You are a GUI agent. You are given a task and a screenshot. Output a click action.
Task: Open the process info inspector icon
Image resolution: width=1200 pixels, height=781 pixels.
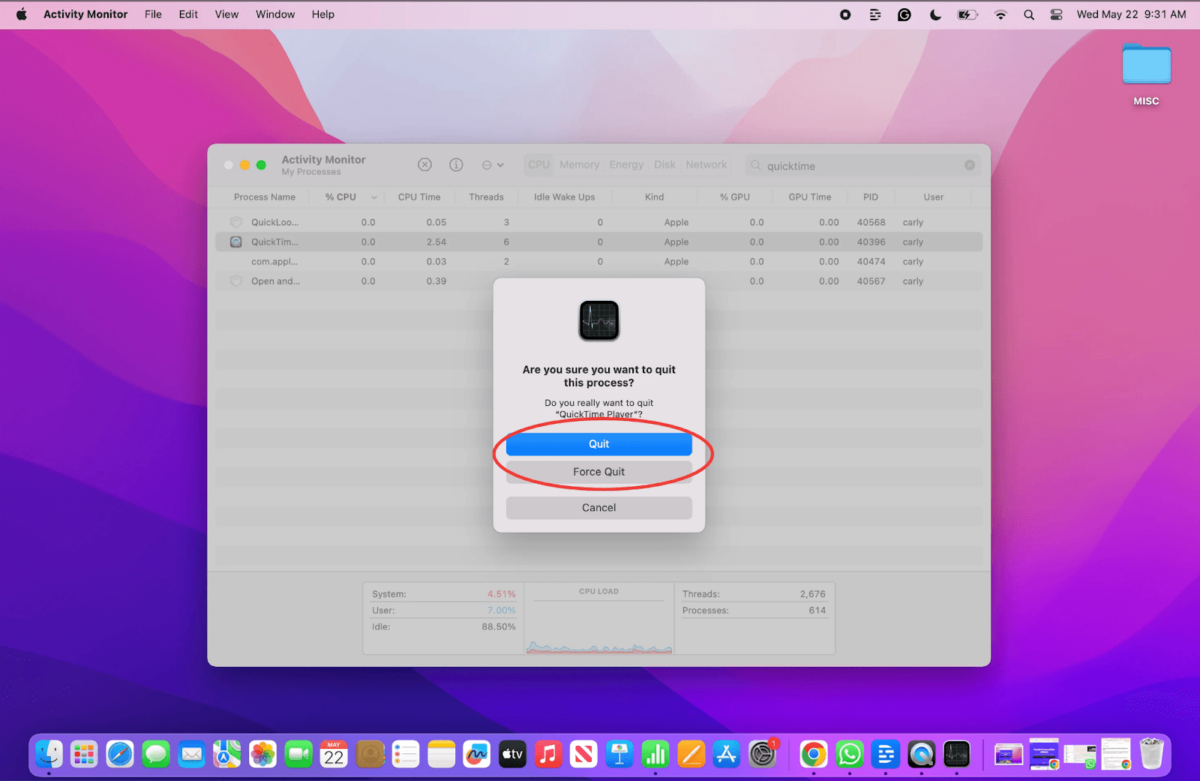pyautogui.click(x=456, y=165)
